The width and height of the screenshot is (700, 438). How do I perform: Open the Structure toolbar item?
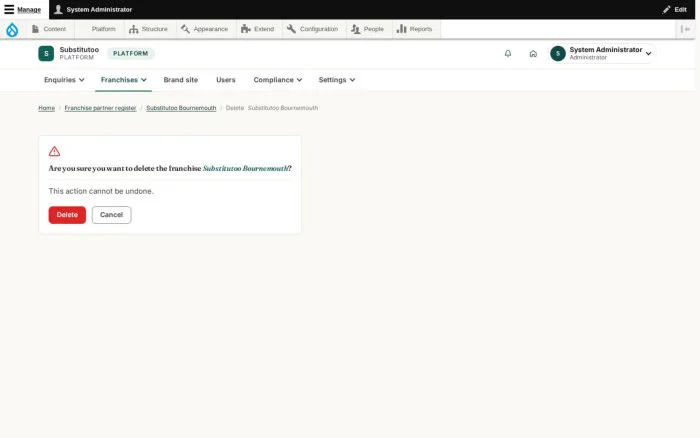pyautogui.click(x=148, y=29)
